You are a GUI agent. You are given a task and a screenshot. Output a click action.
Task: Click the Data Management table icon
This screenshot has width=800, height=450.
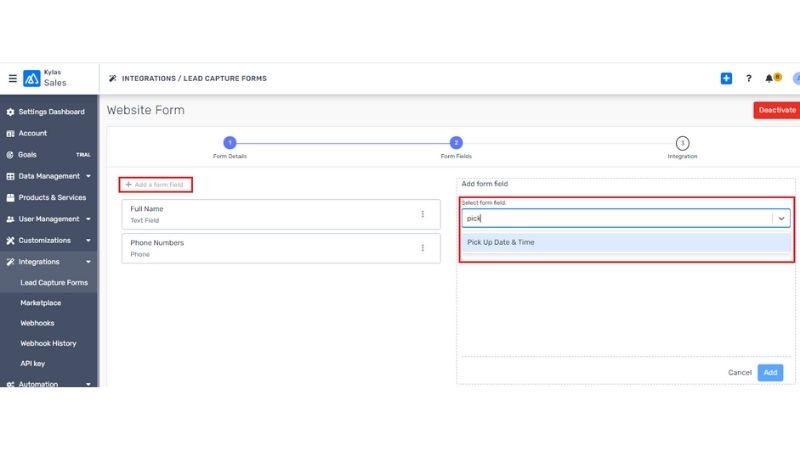pyautogui.click(x=10, y=176)
